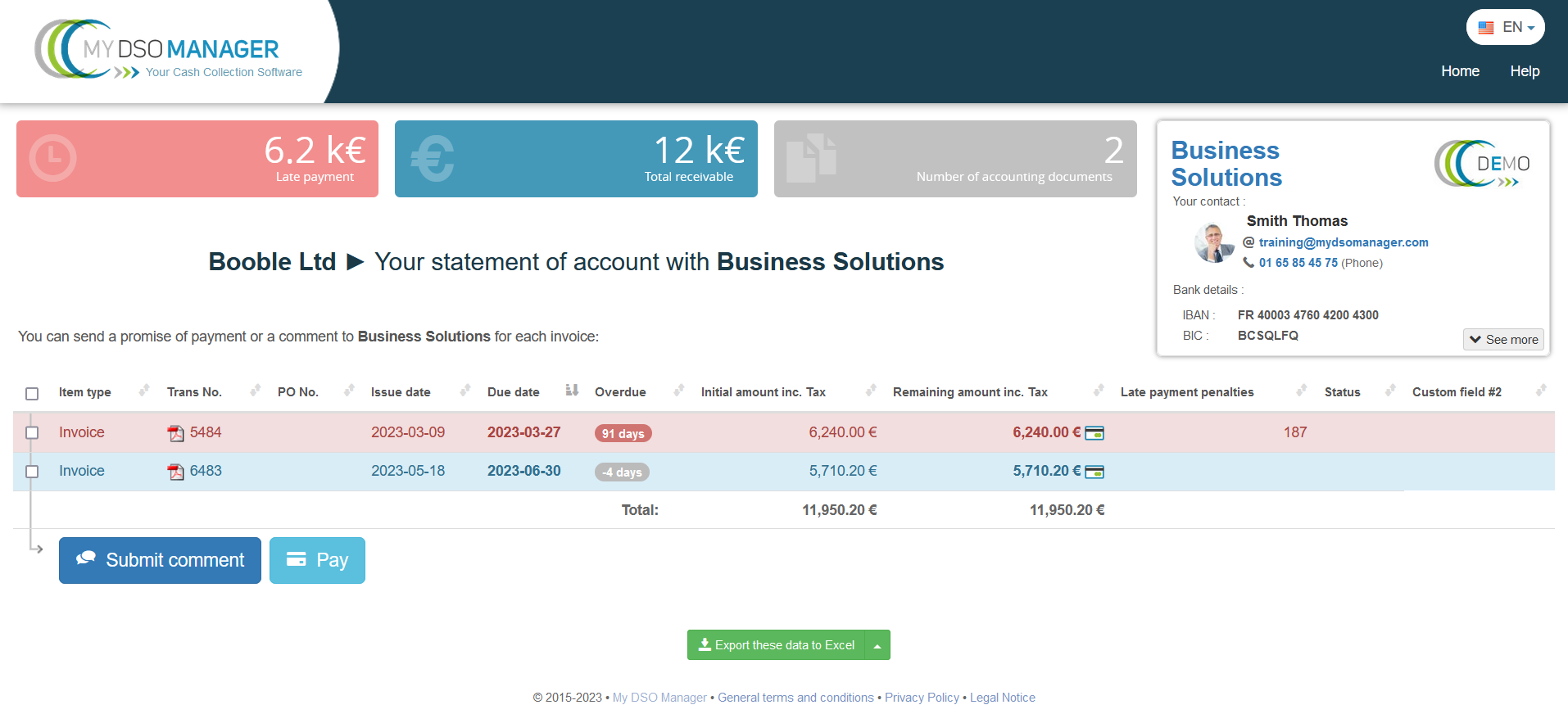Click the red Late payment tile
The height and width of the screenshot is (714, 1568).
click(197, 159)
